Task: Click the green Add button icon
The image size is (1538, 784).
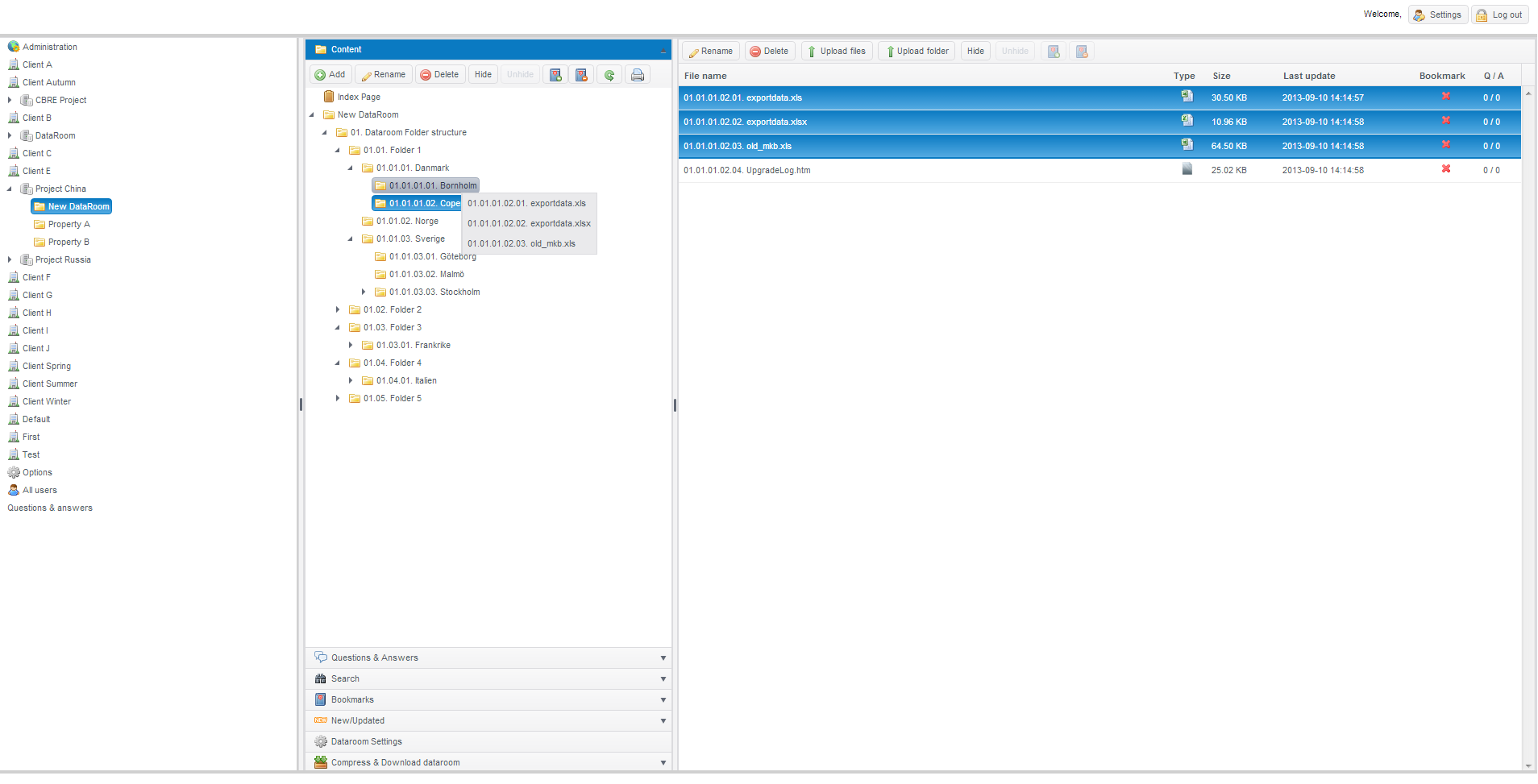Action: 321,75
